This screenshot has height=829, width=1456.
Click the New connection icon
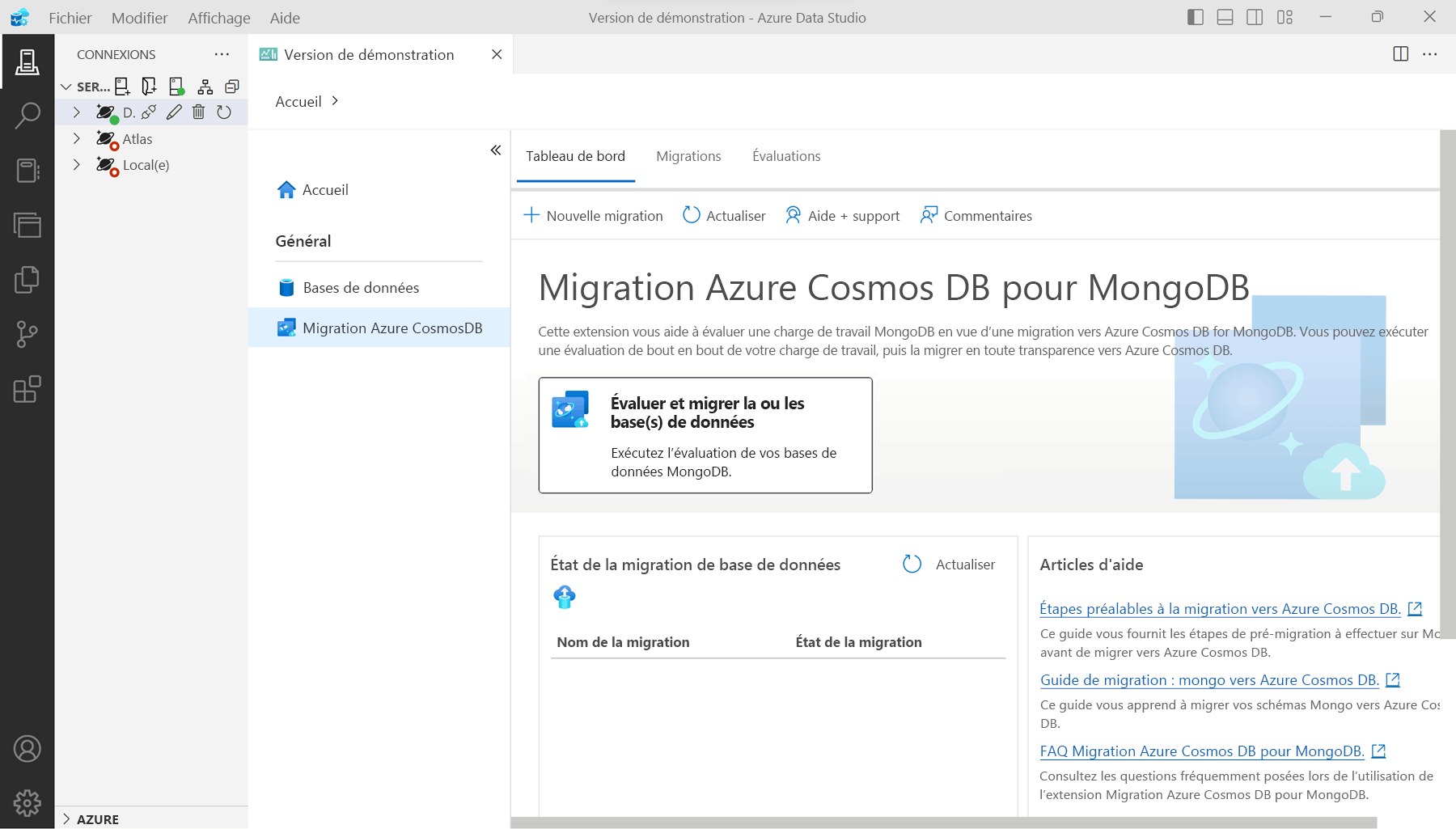(122, 86)
